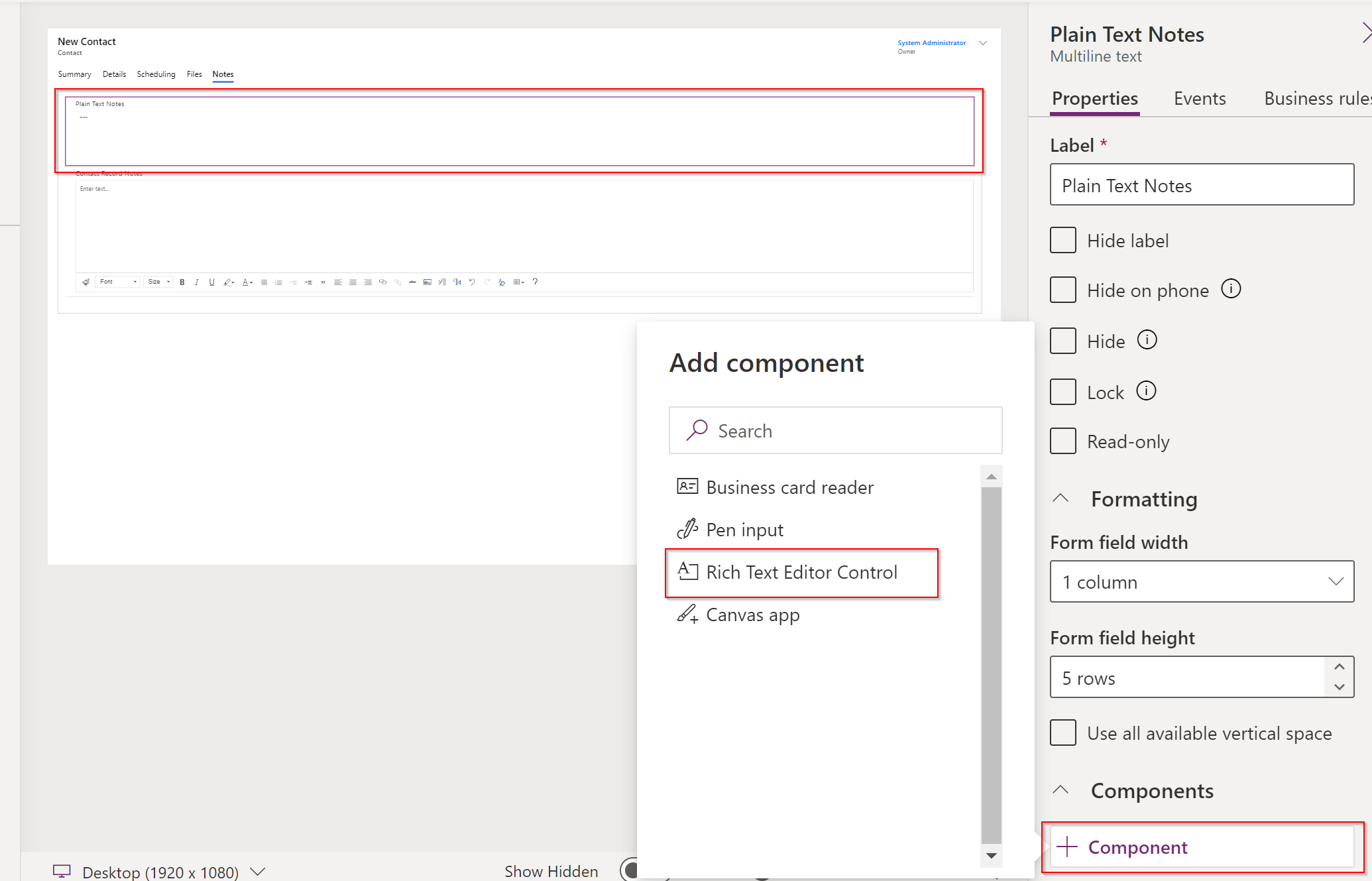
Task: Undo the last edit in the rich text editor
Action: tap(472, 282)
